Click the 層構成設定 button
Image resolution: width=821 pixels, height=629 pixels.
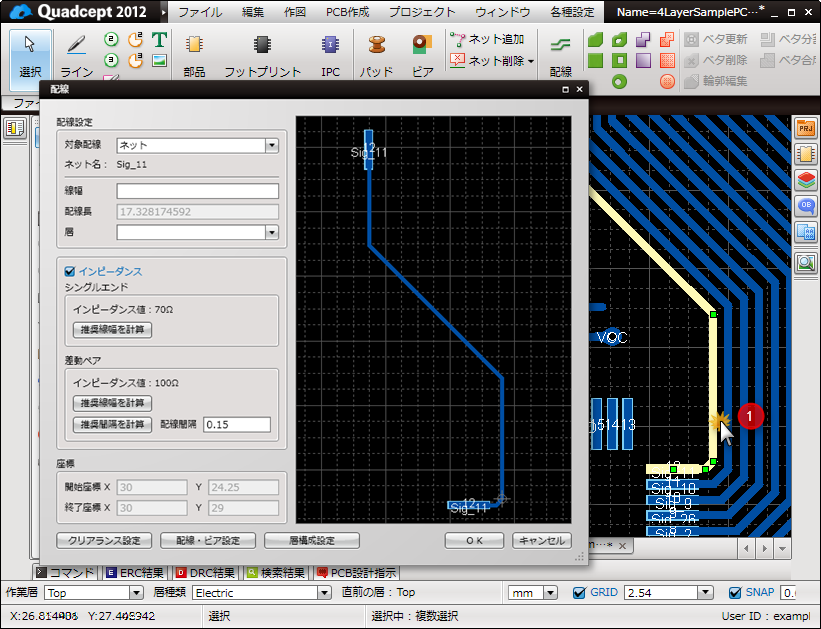[312, 540]
